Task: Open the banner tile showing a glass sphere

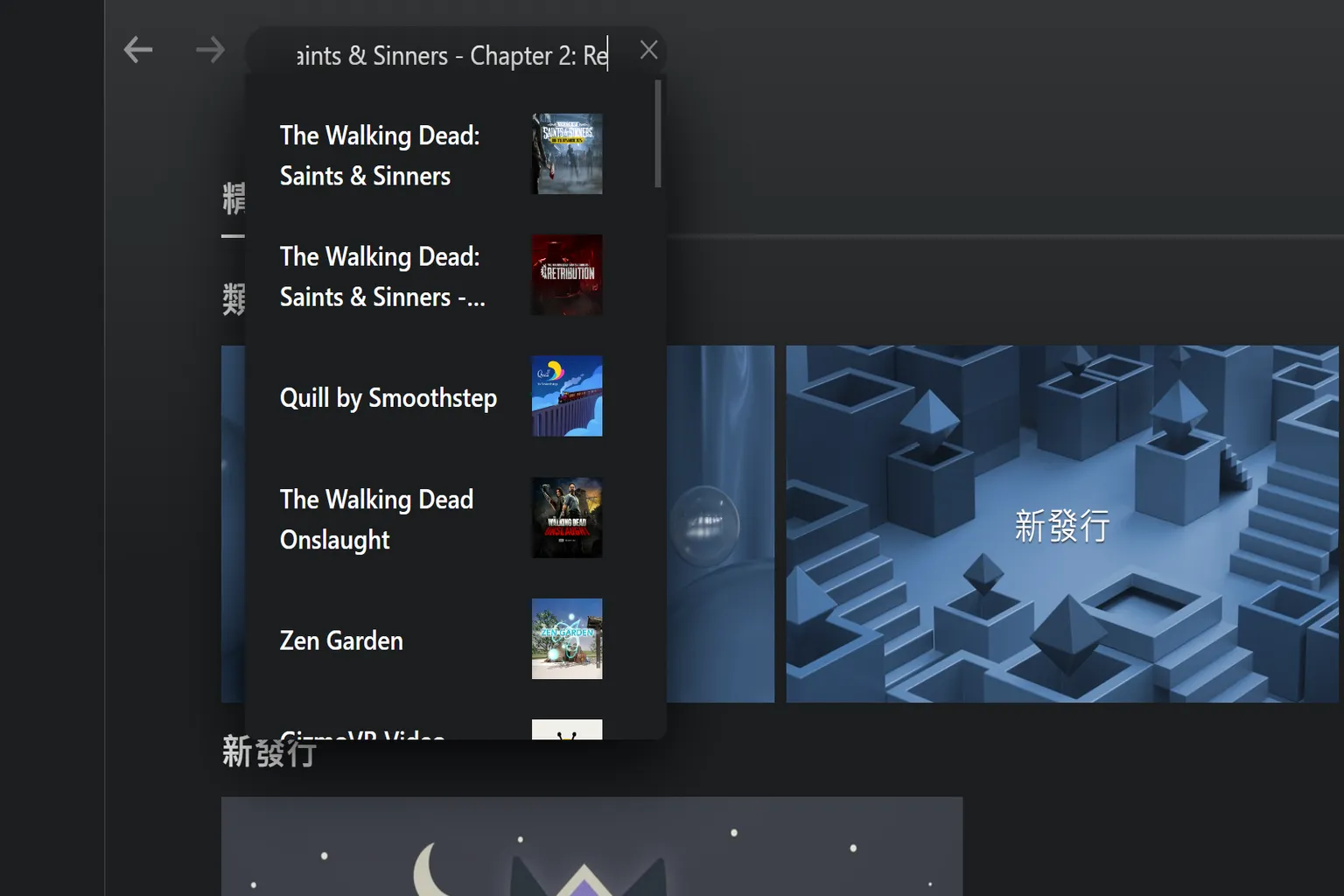Action: 719,524
